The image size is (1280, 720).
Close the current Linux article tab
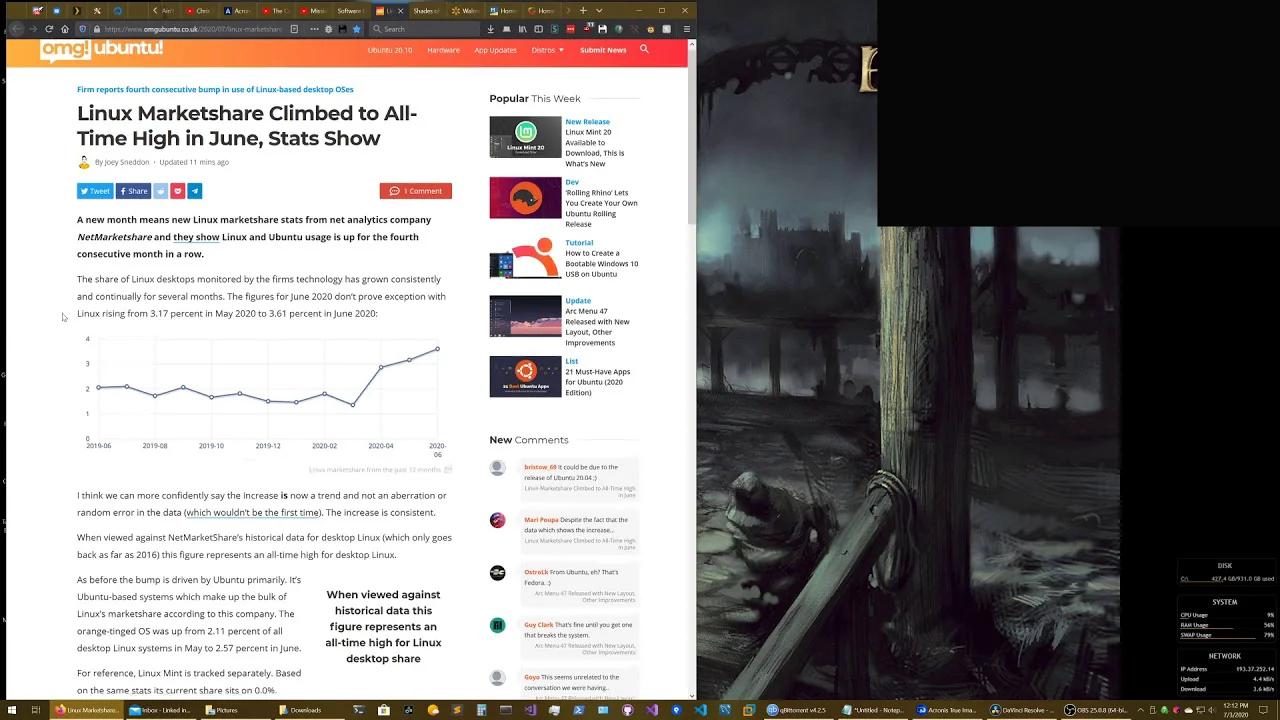(401, 11)
